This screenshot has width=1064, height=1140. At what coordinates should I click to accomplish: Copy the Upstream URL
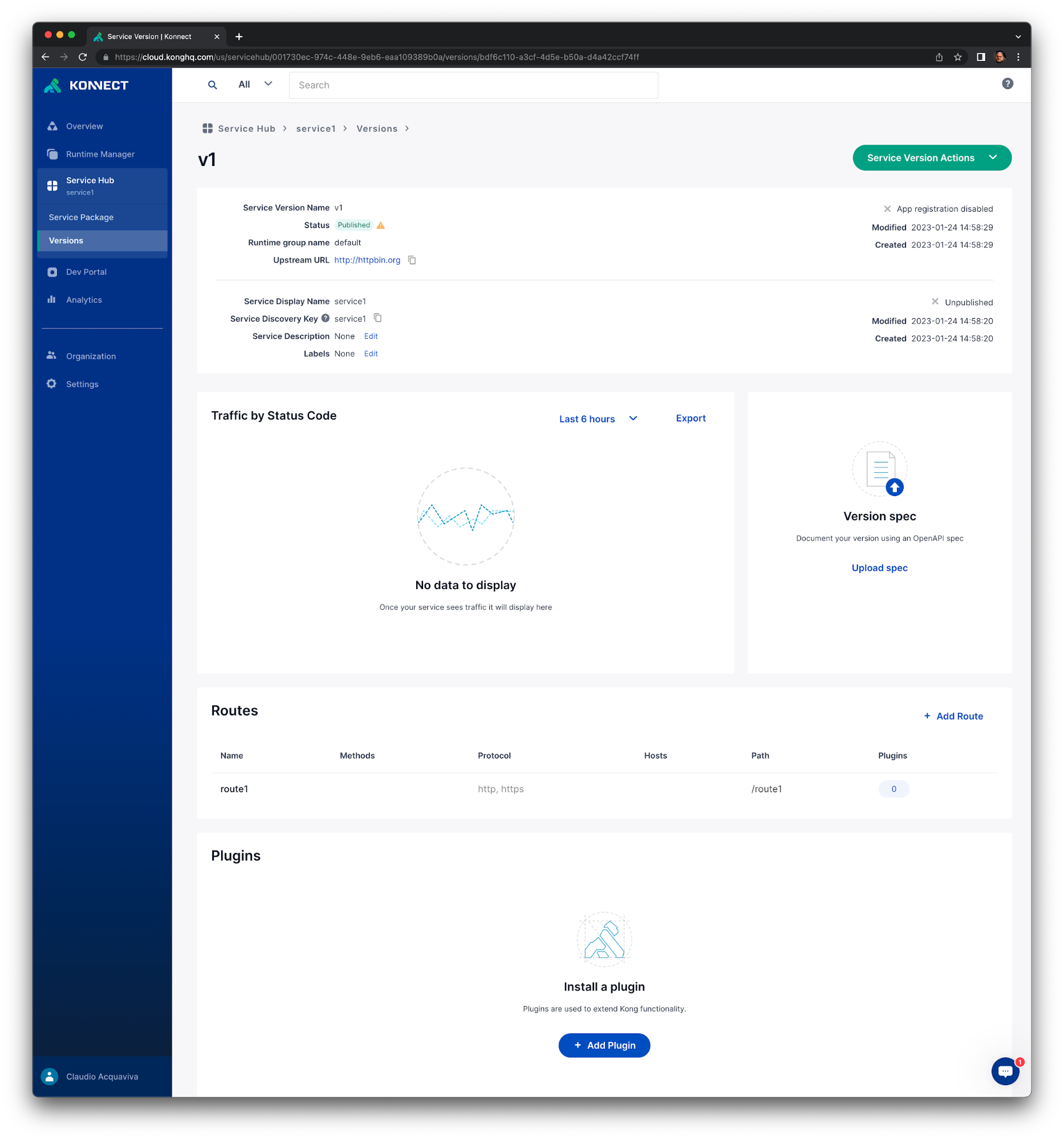[412, 261]
